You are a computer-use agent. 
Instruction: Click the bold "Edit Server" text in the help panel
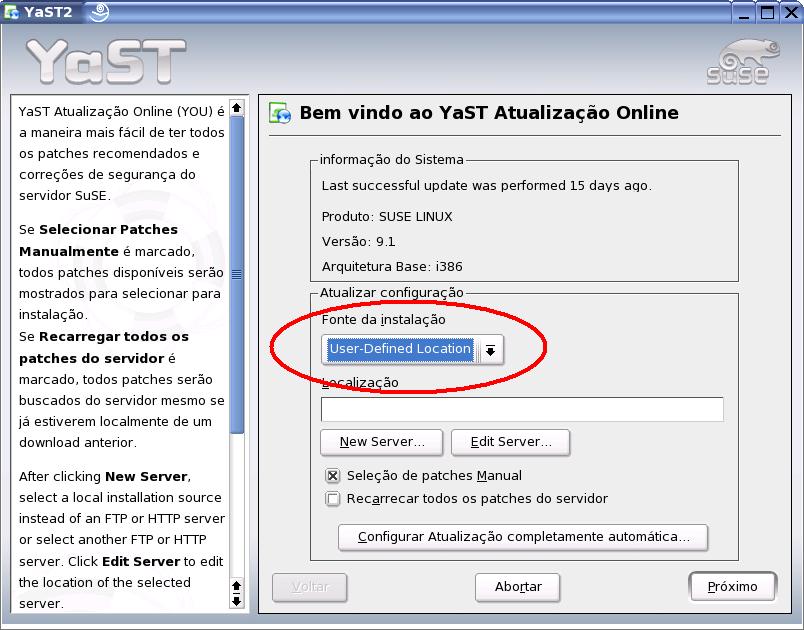141,562
